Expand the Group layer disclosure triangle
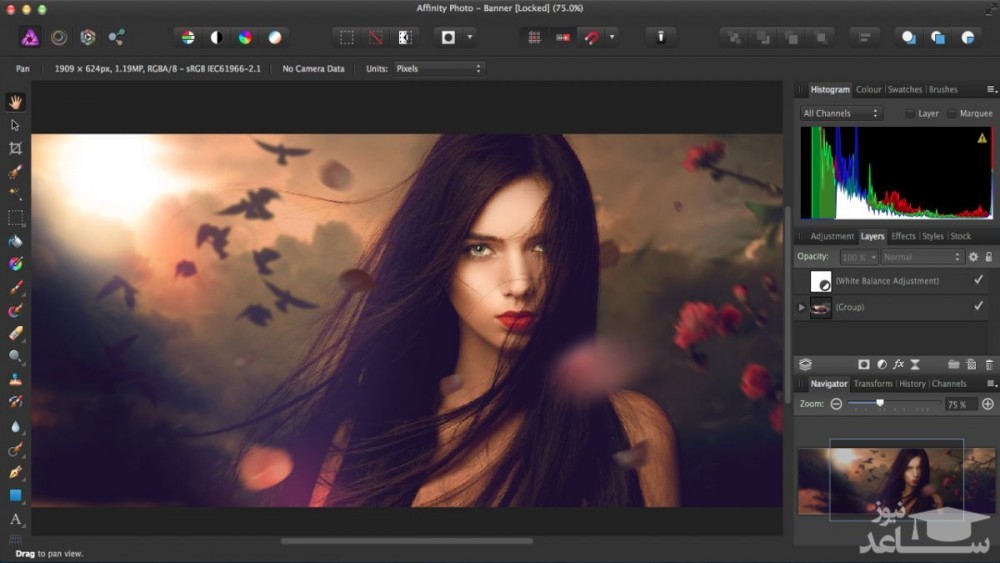The image size is (1000, 563). point(802,307)
